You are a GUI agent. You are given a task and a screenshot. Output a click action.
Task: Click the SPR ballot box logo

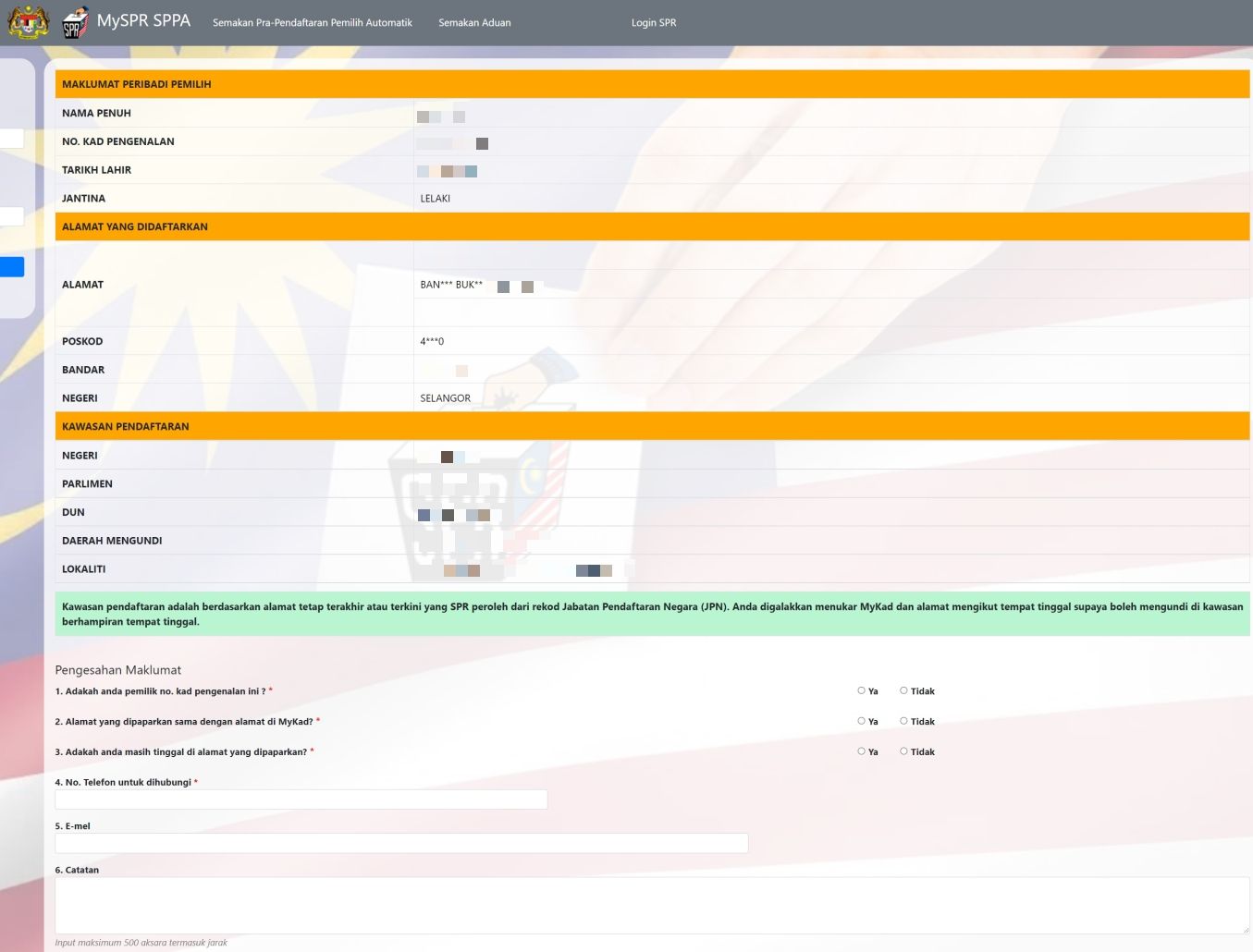75,23
